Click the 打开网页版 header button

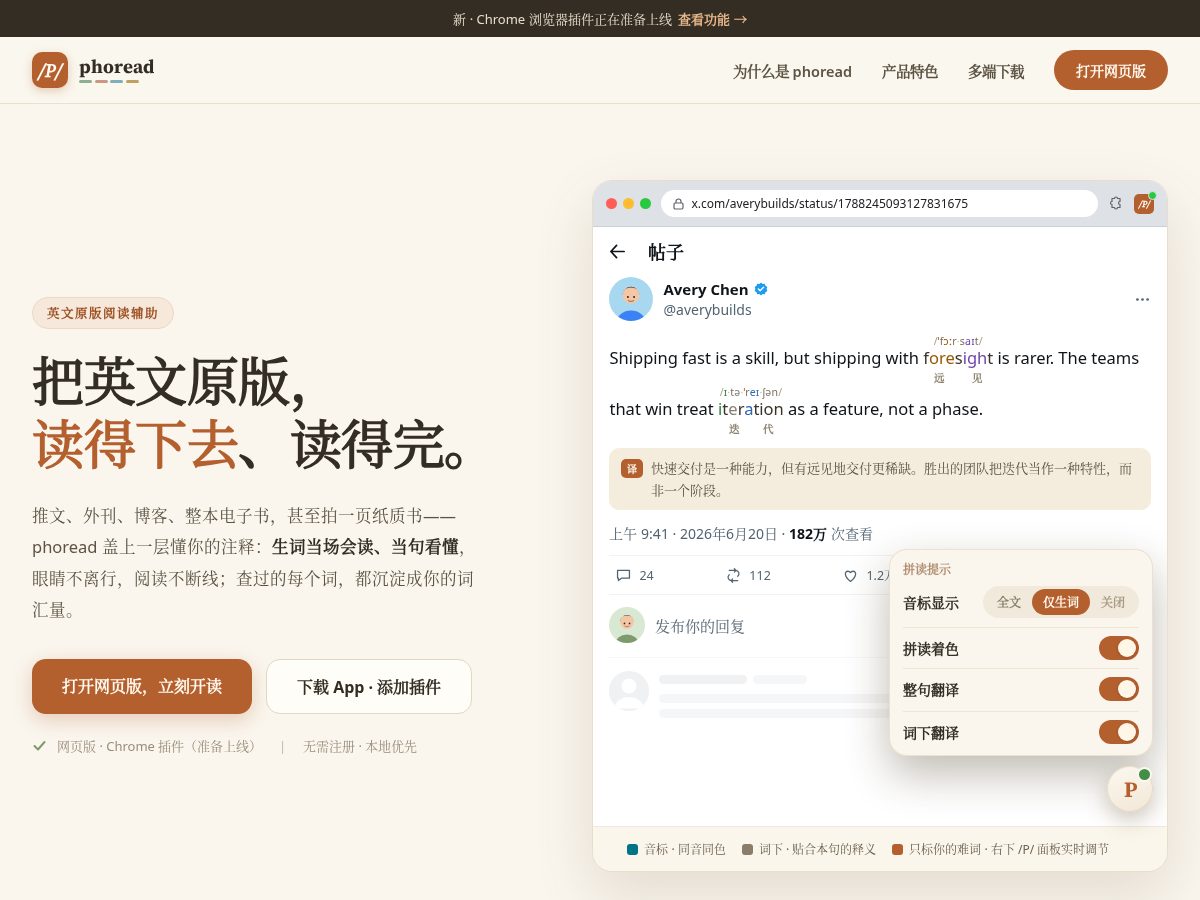pyautogui.click(x=1111, y=70)
